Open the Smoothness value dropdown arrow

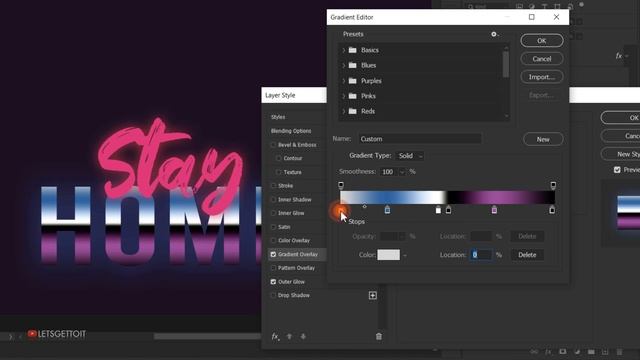tap(402, 172)
